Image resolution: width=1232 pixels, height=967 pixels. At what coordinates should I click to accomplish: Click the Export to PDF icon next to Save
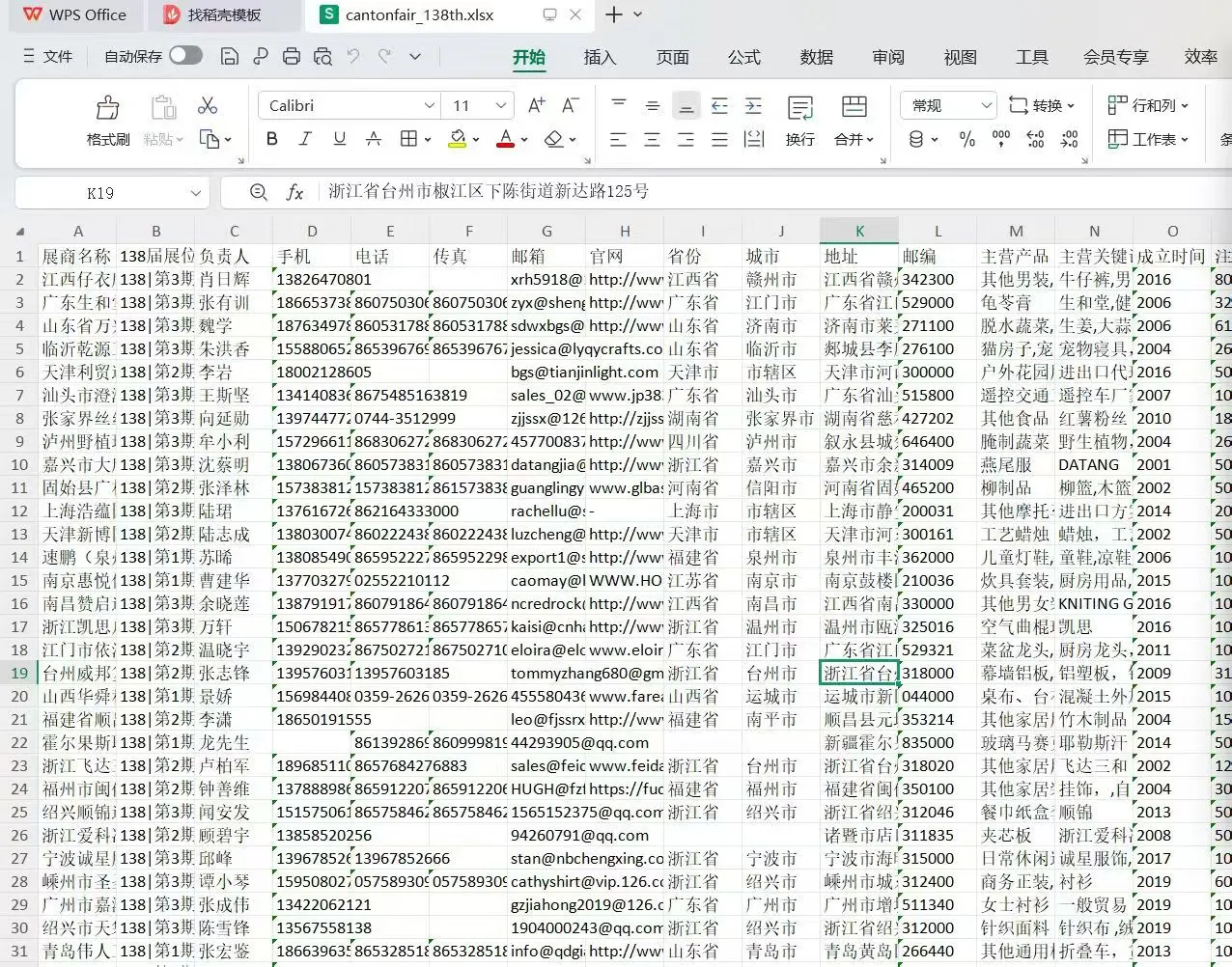pos(261,56)
